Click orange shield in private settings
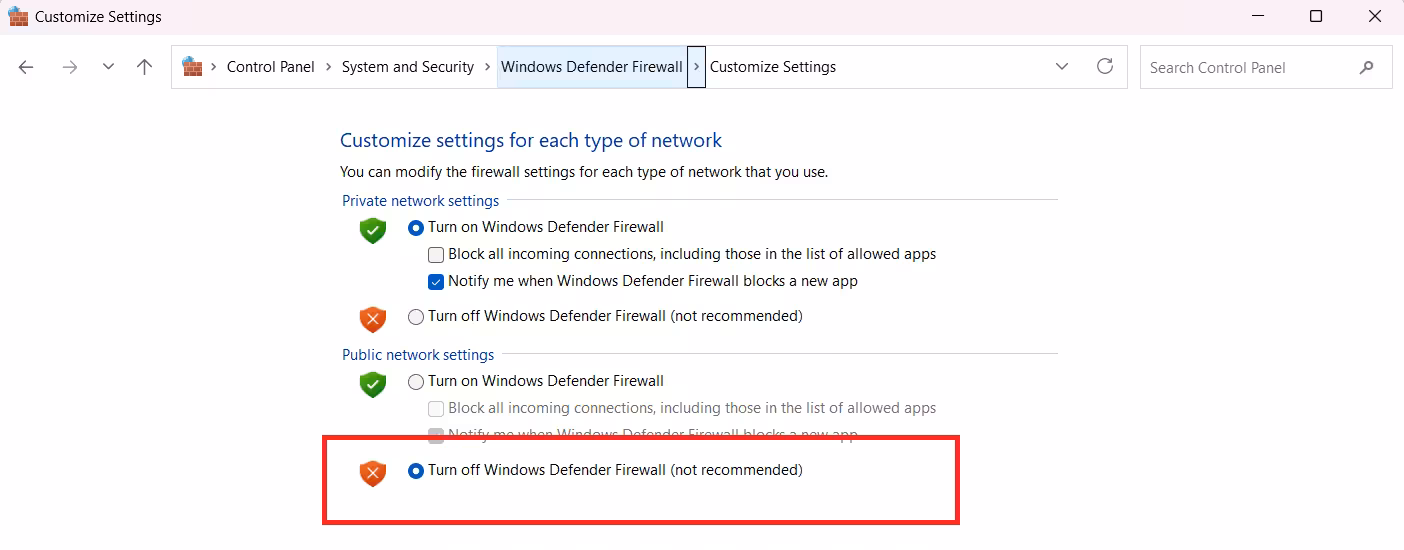Viewport: 1404px width, 550px height. 373,319
